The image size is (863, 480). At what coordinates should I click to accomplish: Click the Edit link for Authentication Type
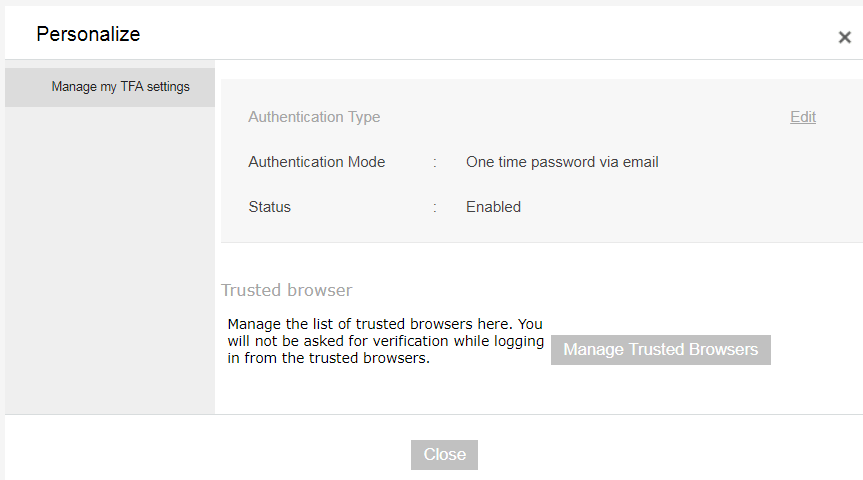[x=802, y=117]
